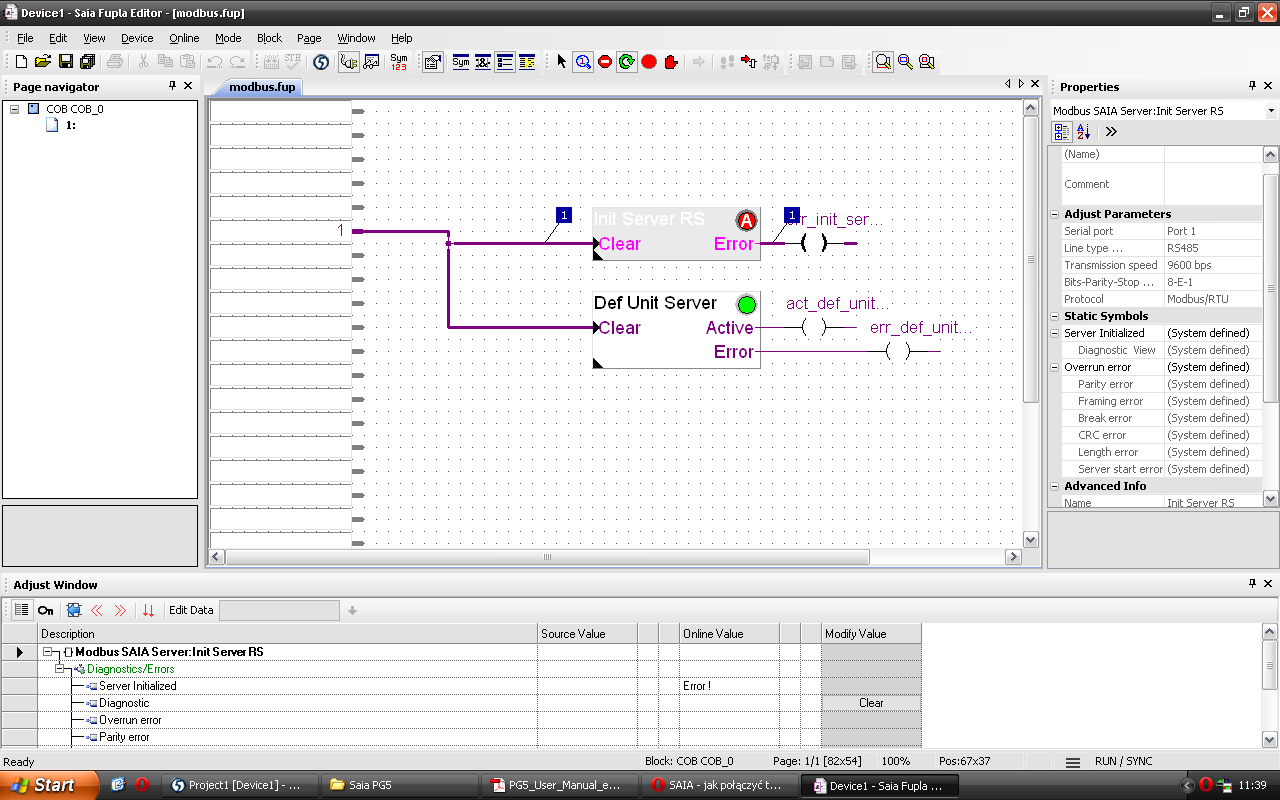Viewport: 1280px width, 800px height.
Task: Click the red no-entry stop icon
Action: [605, 62]
